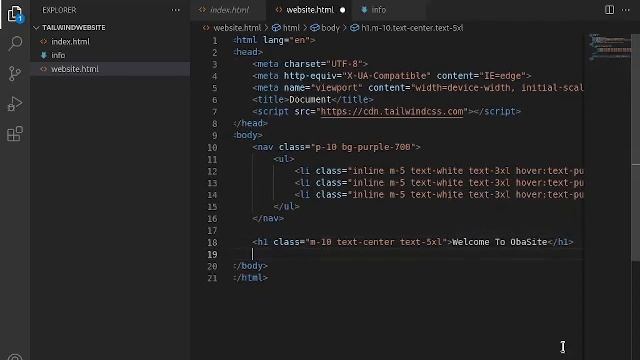Click the code minimap preview
This screenshot has width=640, height=360.
pos(610,47)
